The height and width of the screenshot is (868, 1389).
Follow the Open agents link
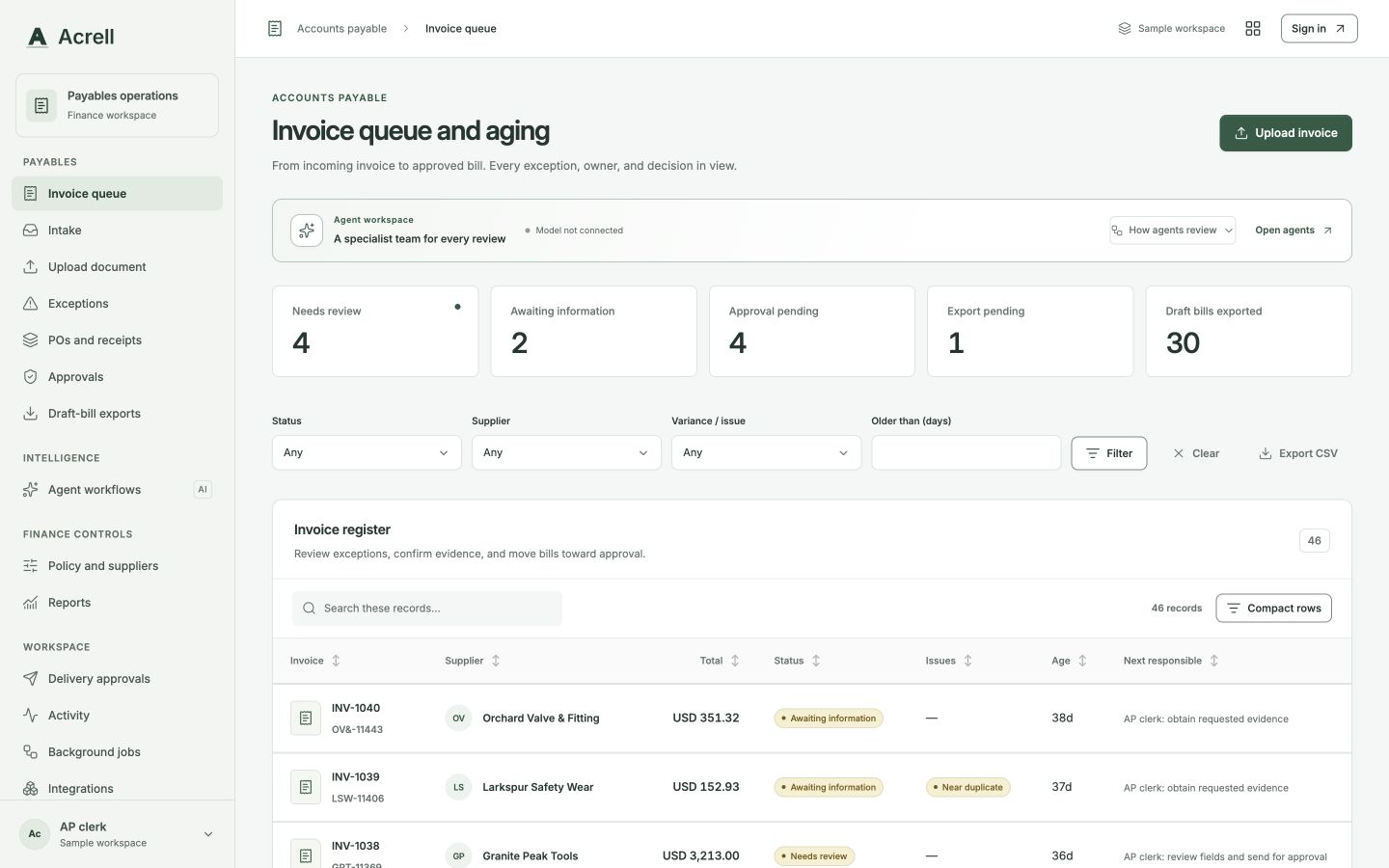pos(1294,231)
